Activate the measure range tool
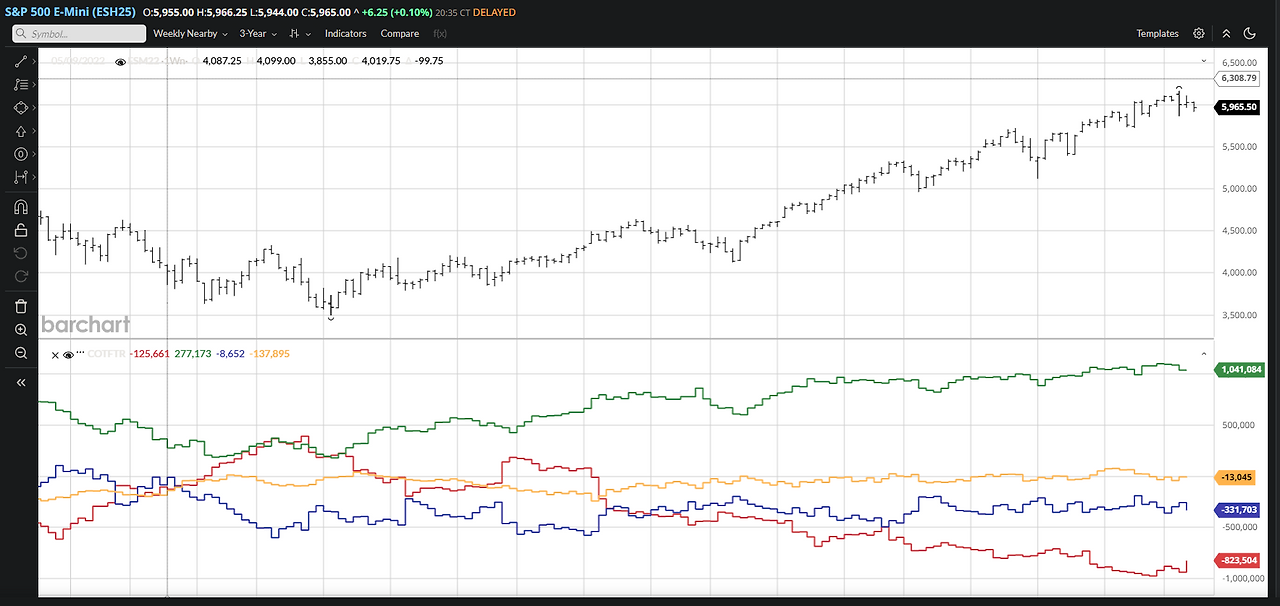 coord(21,177)
